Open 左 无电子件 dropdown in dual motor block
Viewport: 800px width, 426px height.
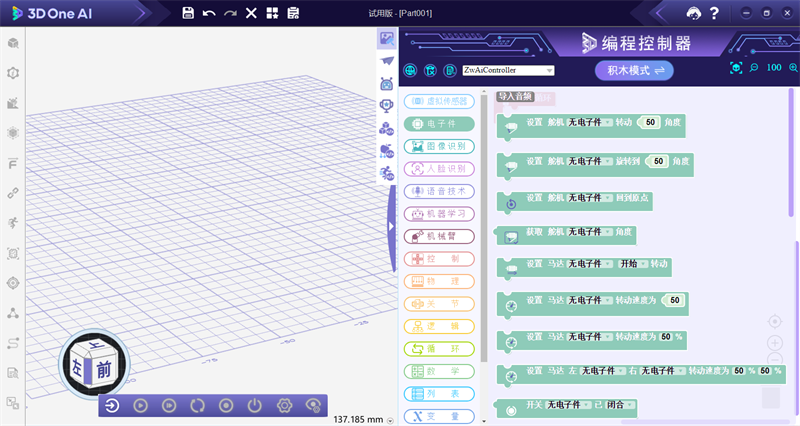point(604,371)
